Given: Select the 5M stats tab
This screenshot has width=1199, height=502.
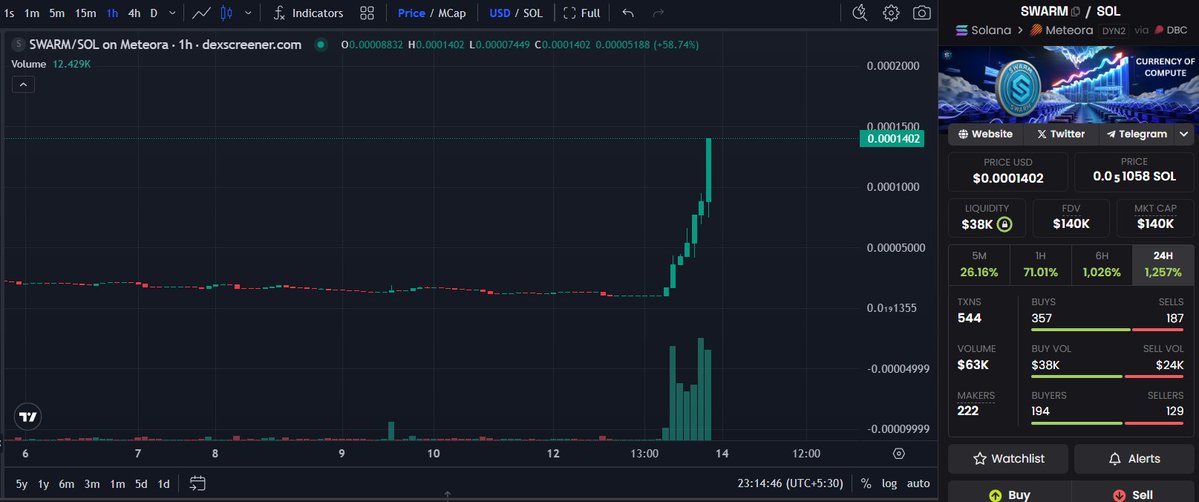Looking at the screenshot, I should point(979,264).
